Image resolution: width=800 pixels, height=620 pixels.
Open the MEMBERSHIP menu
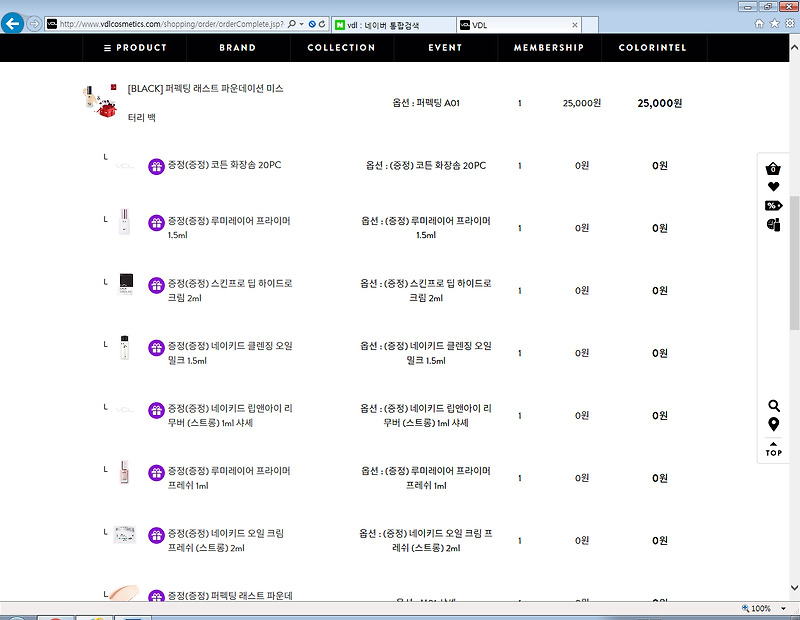point(548,47)
